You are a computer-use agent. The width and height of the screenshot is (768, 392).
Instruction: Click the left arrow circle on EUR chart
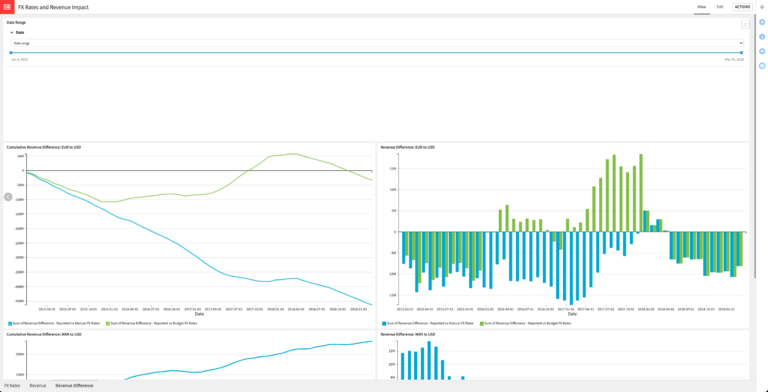(8, 196)
